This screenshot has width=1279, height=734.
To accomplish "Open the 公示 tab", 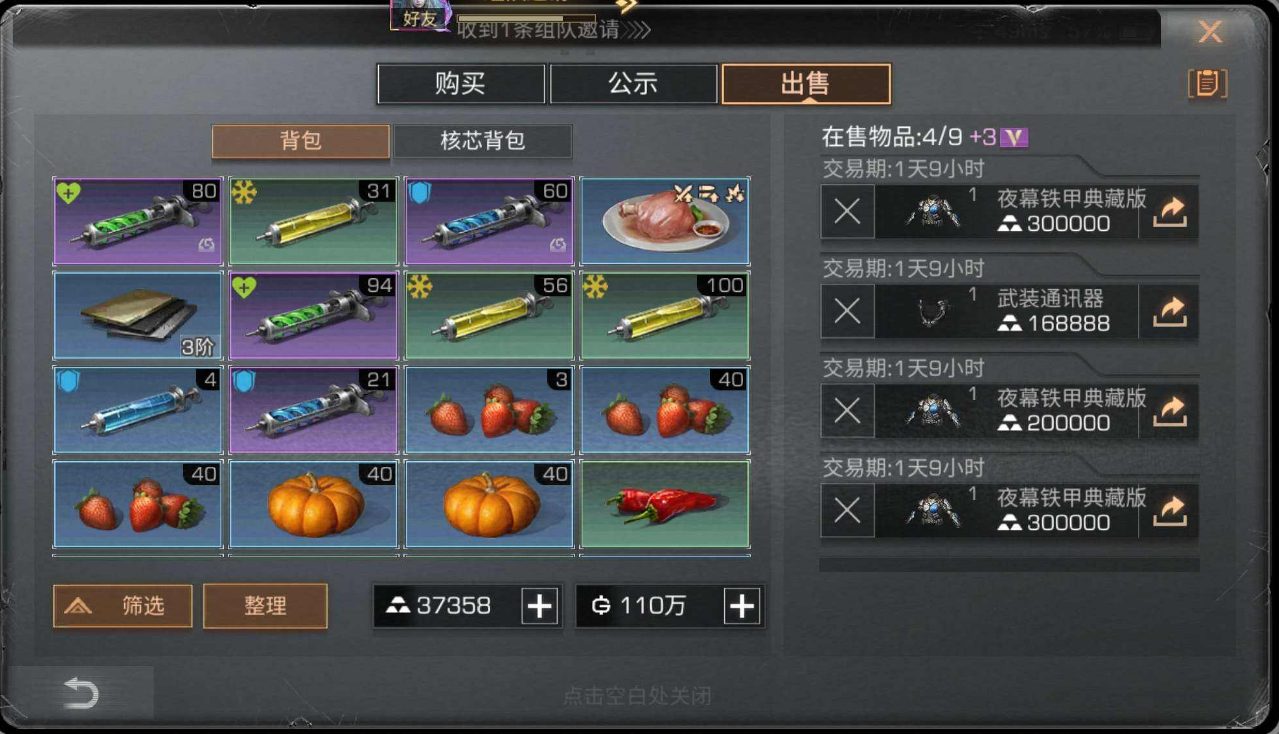I will tap(634, 84).
